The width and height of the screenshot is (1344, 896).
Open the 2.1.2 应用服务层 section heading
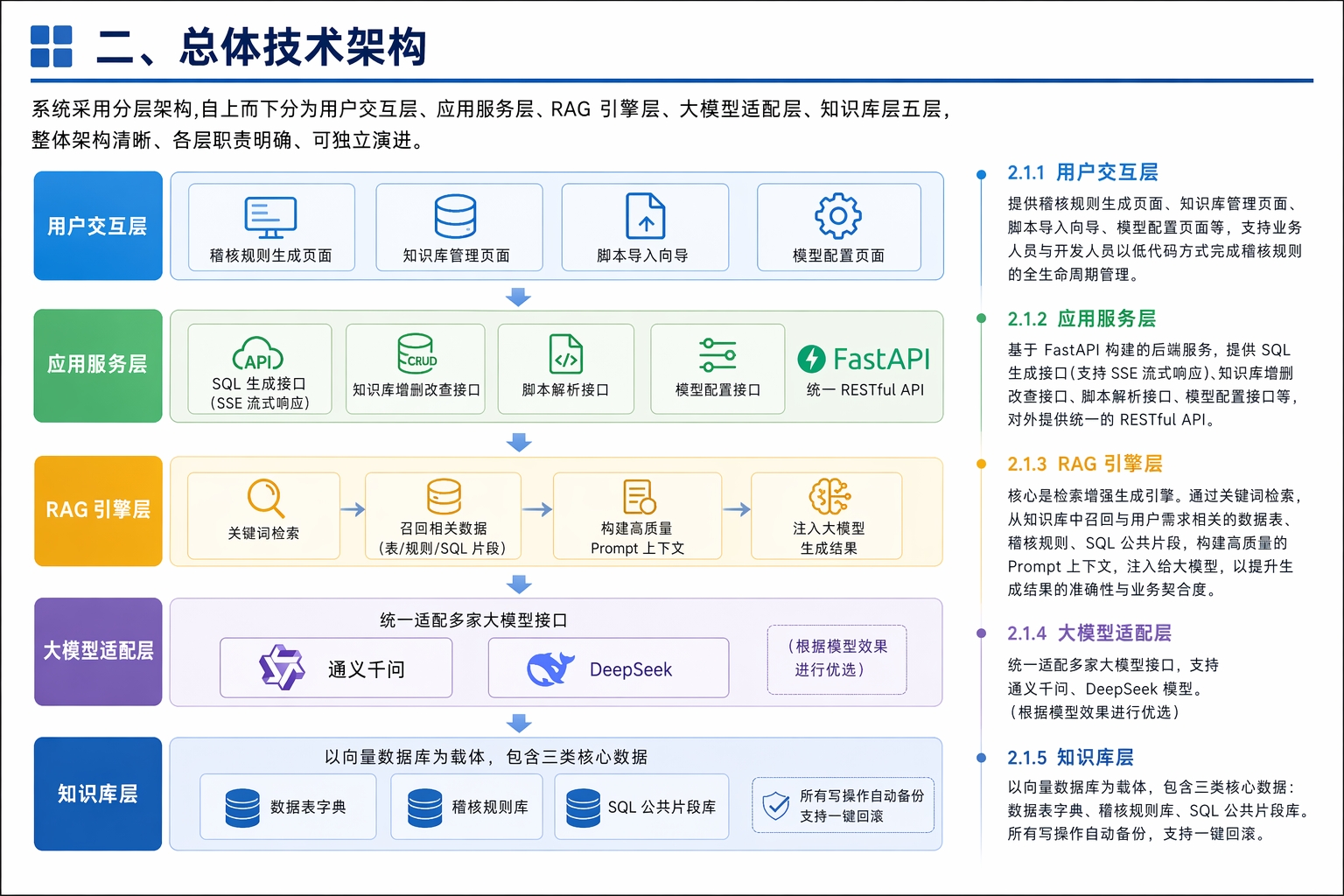pos(1081,318)
